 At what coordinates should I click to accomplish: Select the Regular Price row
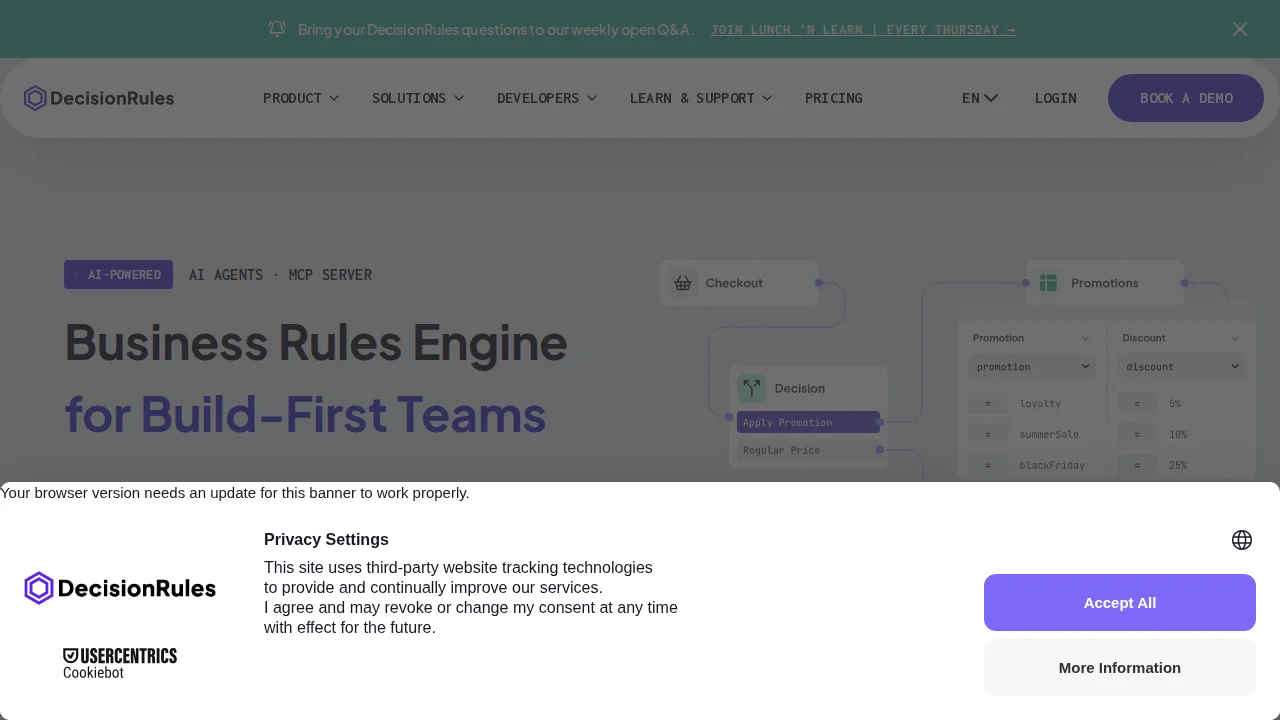click(808, 450)
